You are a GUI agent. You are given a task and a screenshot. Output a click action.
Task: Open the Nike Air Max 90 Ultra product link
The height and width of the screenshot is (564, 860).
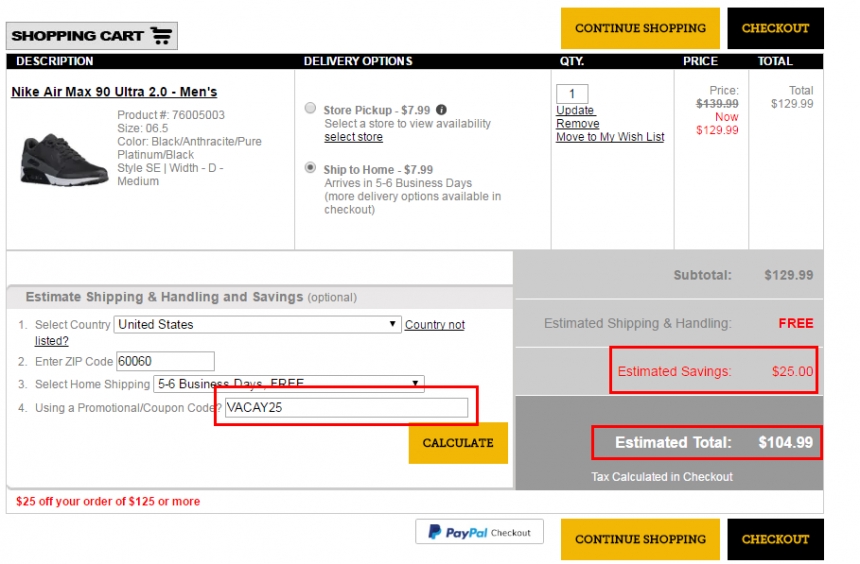click(x=114, y=92)
